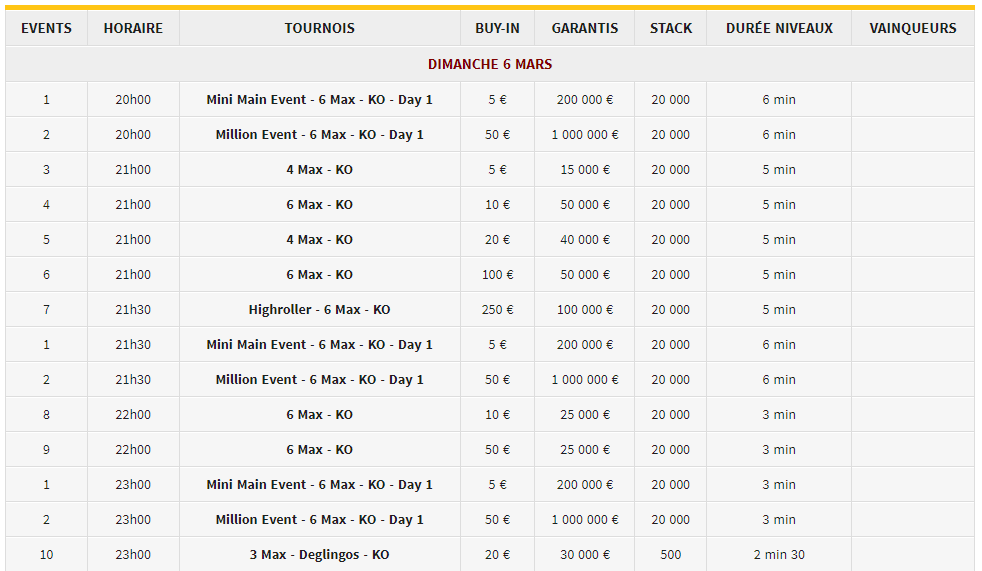
Task: Select the 30 000 € guarantee cell
Action: [x=584, y=555]
